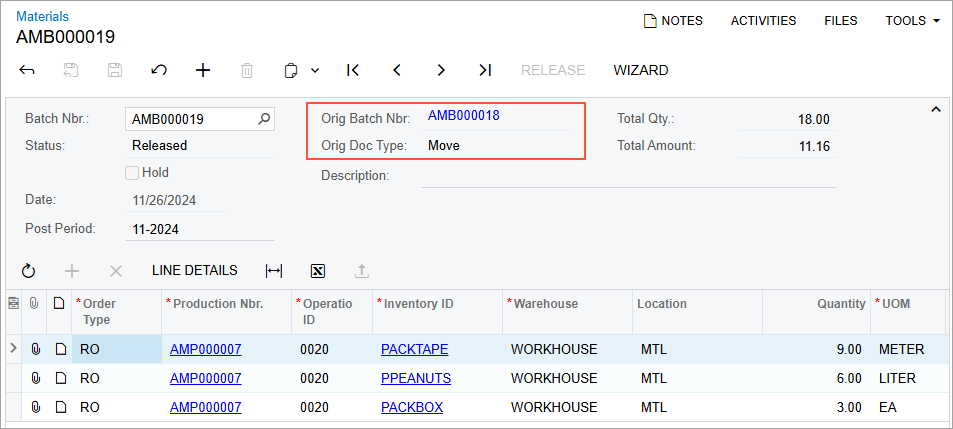
Task: Go to next record arrow
Action: 441,70
